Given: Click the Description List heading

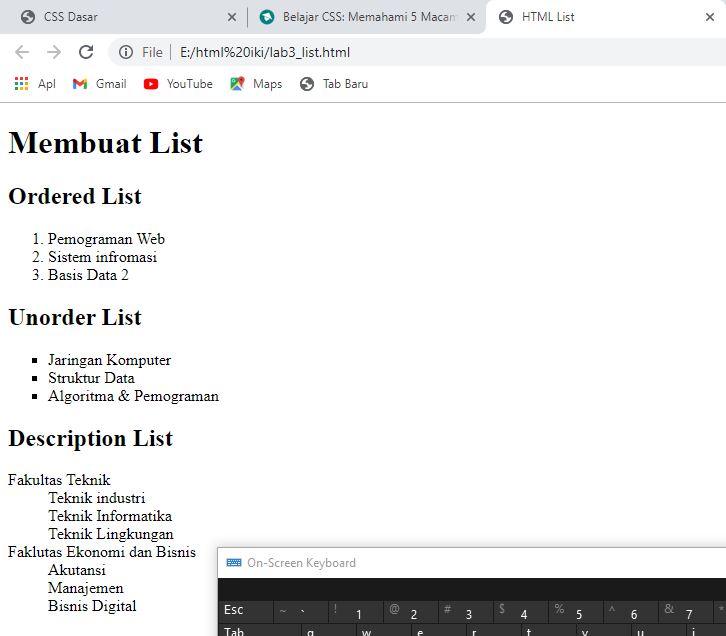Looking at the screenshot, I should click(91, 438).
